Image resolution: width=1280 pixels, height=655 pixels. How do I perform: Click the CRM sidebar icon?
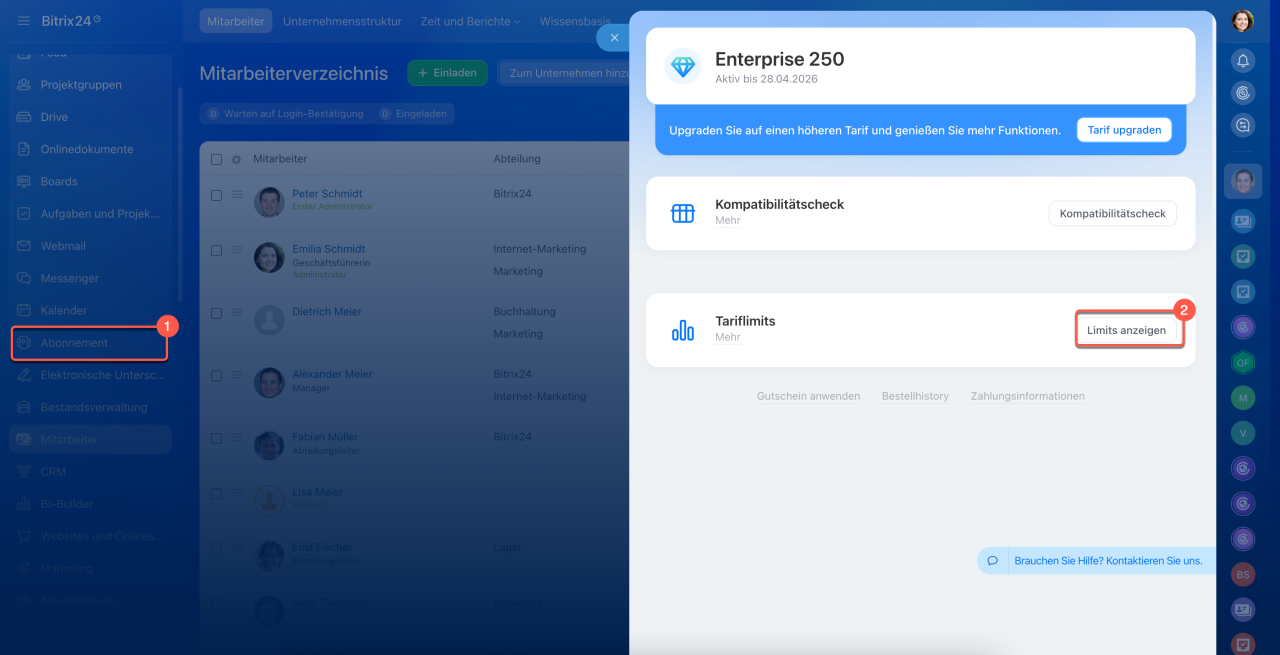click(24, 472)
